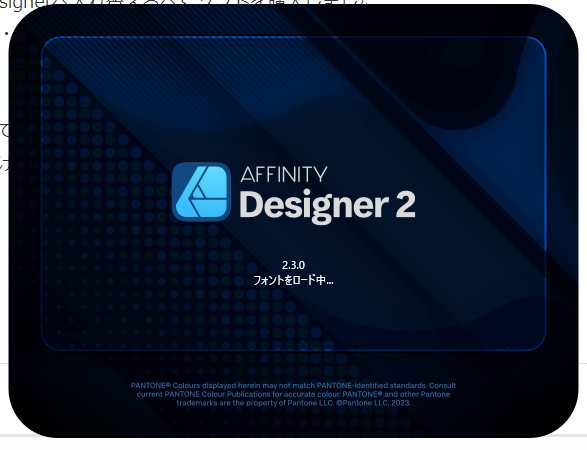Click the glowing blue frame's top edge
Image resolution: width=587 pixels, height=450 pixels.
click(x=294, y=37)
